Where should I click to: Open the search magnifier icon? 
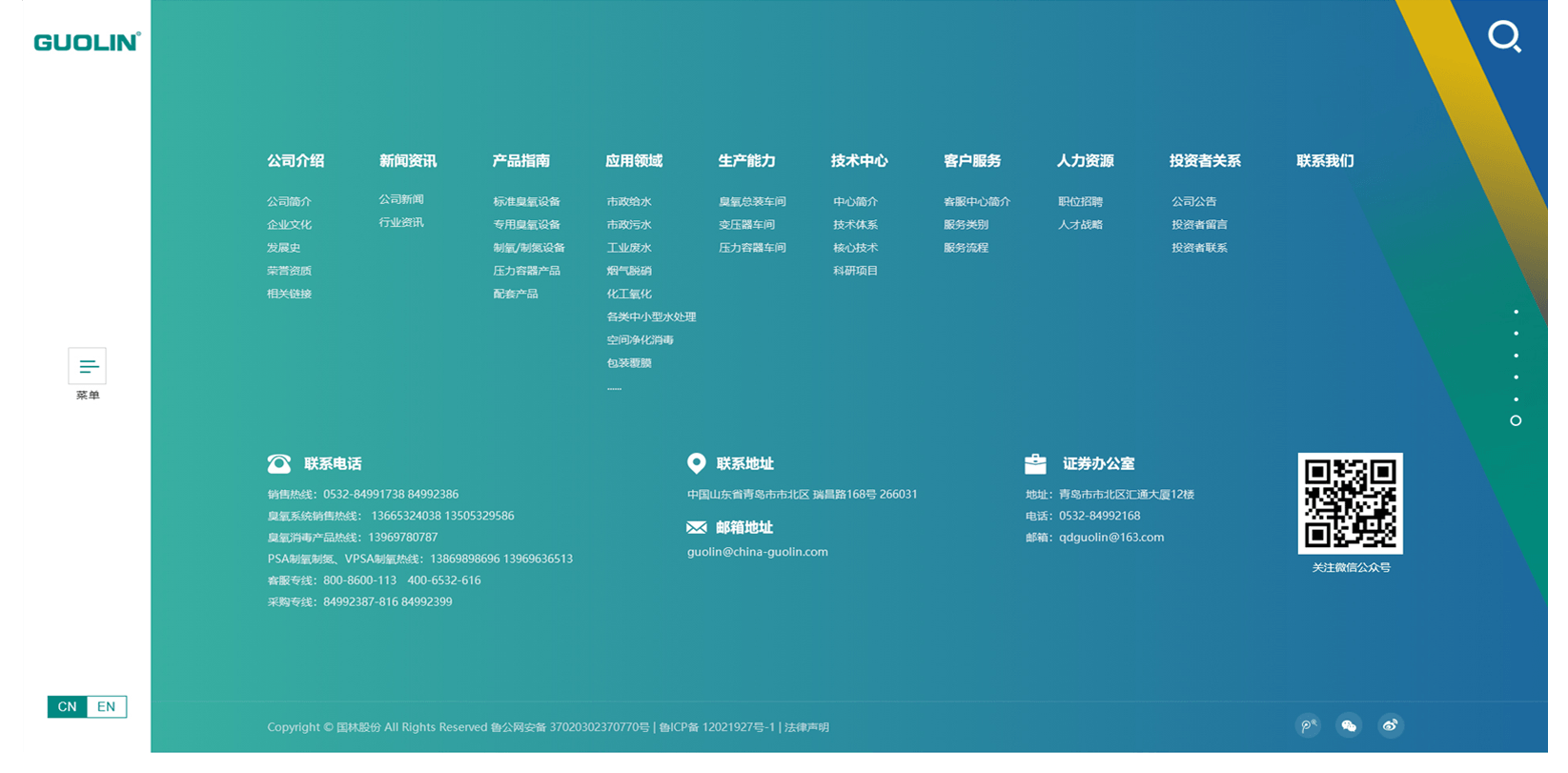[x=1504, y=37]
